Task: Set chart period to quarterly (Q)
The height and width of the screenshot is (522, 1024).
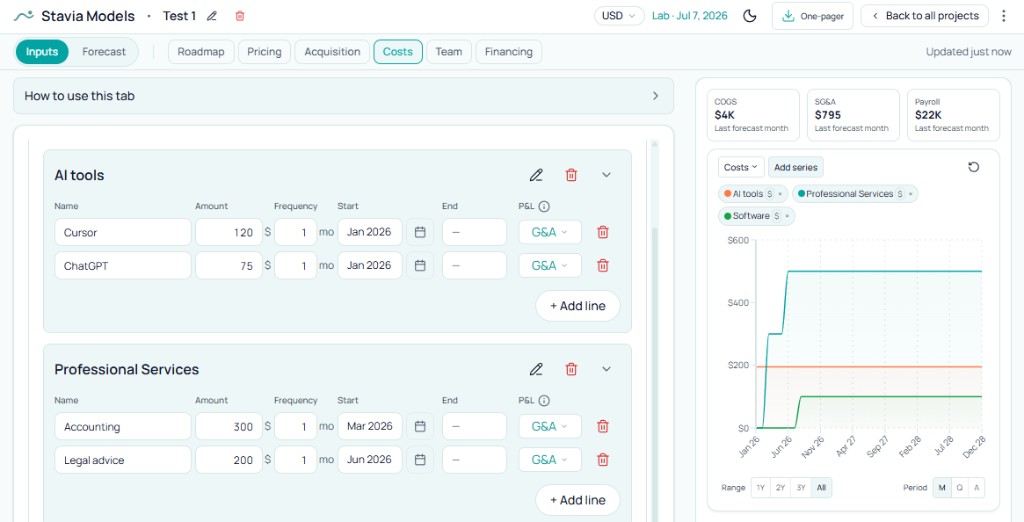Action: click(959, 488)
